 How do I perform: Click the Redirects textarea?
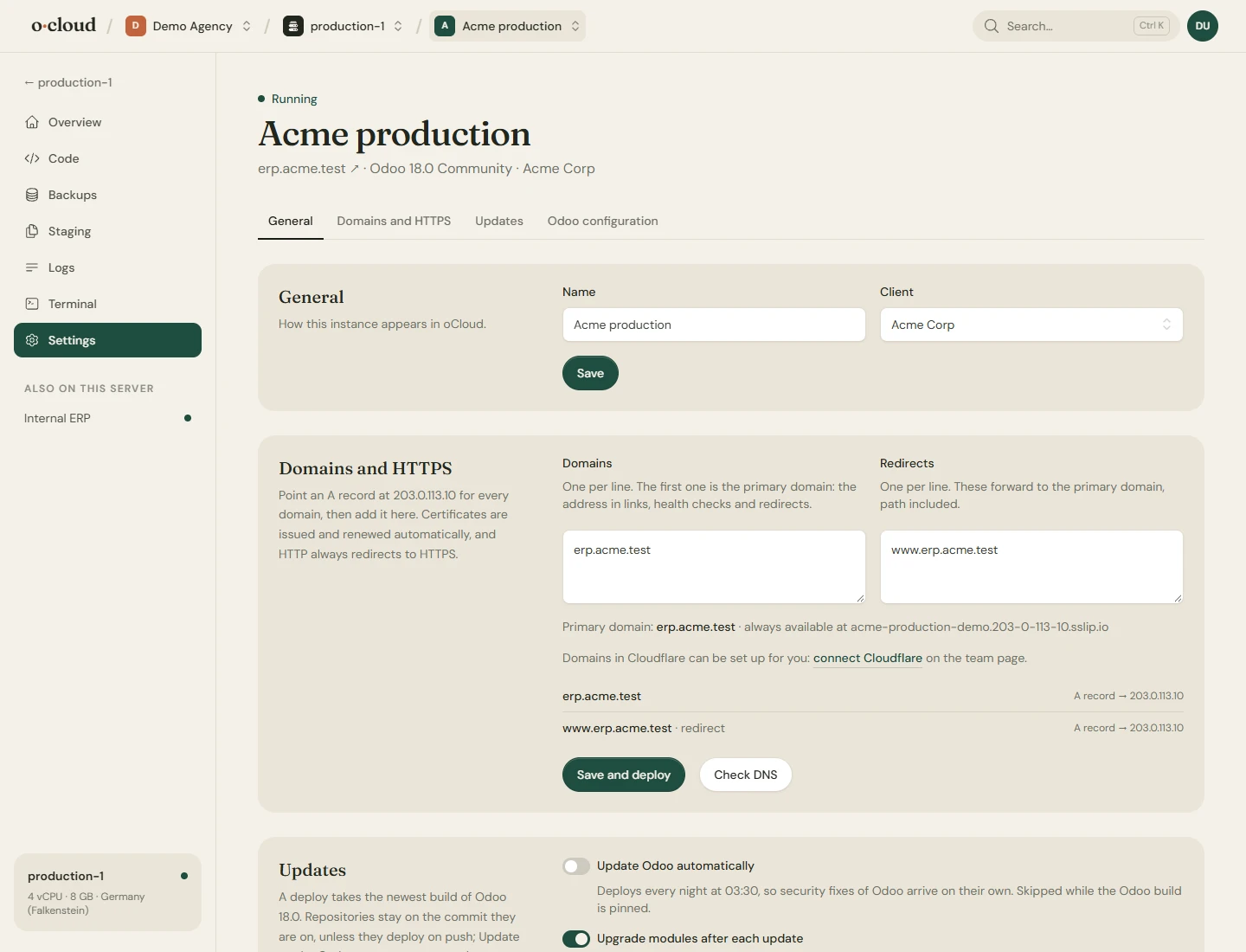1031,567
